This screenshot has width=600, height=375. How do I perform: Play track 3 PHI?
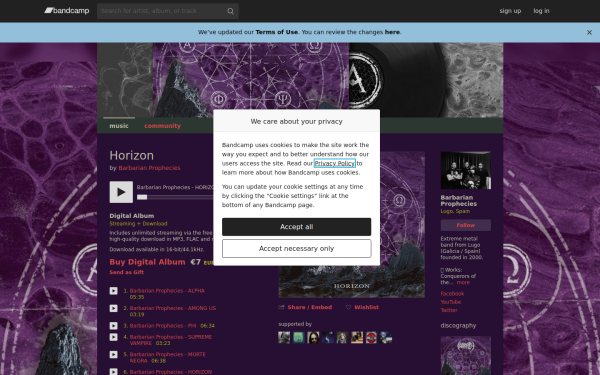pyautogui.click(x=114, y=326)
